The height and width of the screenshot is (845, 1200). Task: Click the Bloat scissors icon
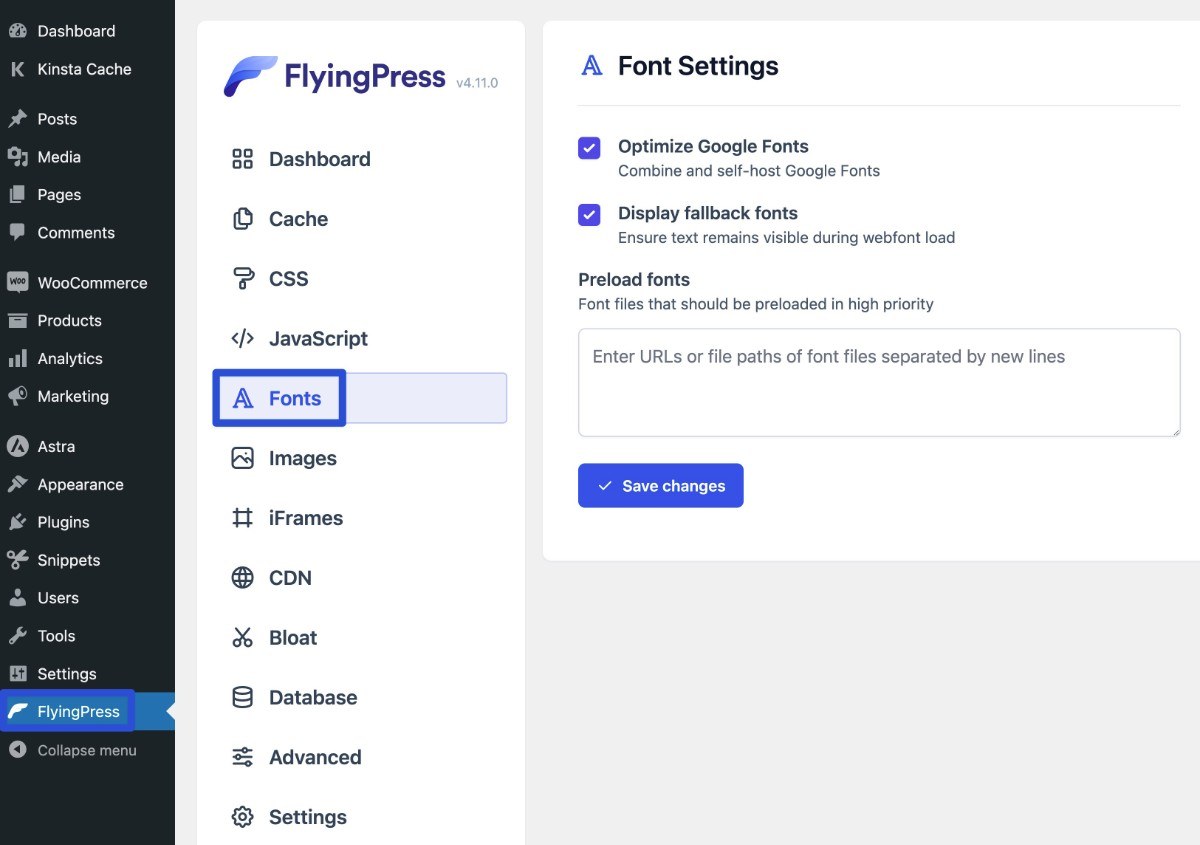(242, 637)
